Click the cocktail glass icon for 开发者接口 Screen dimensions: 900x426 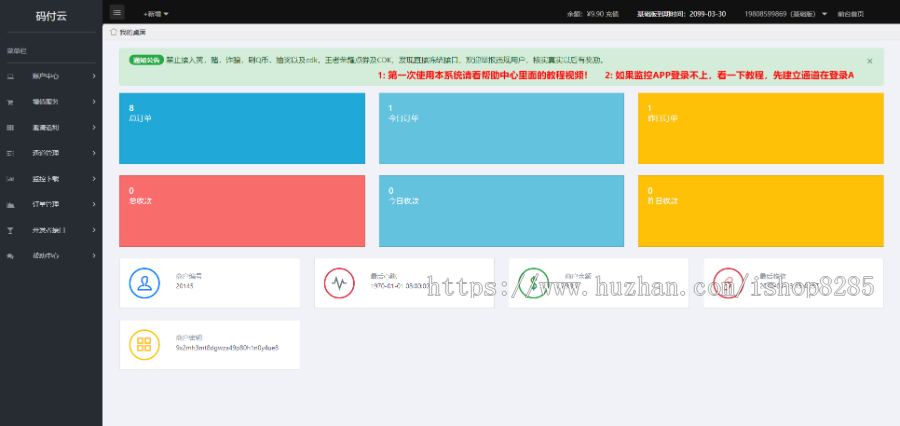click(x=10, y=230)
